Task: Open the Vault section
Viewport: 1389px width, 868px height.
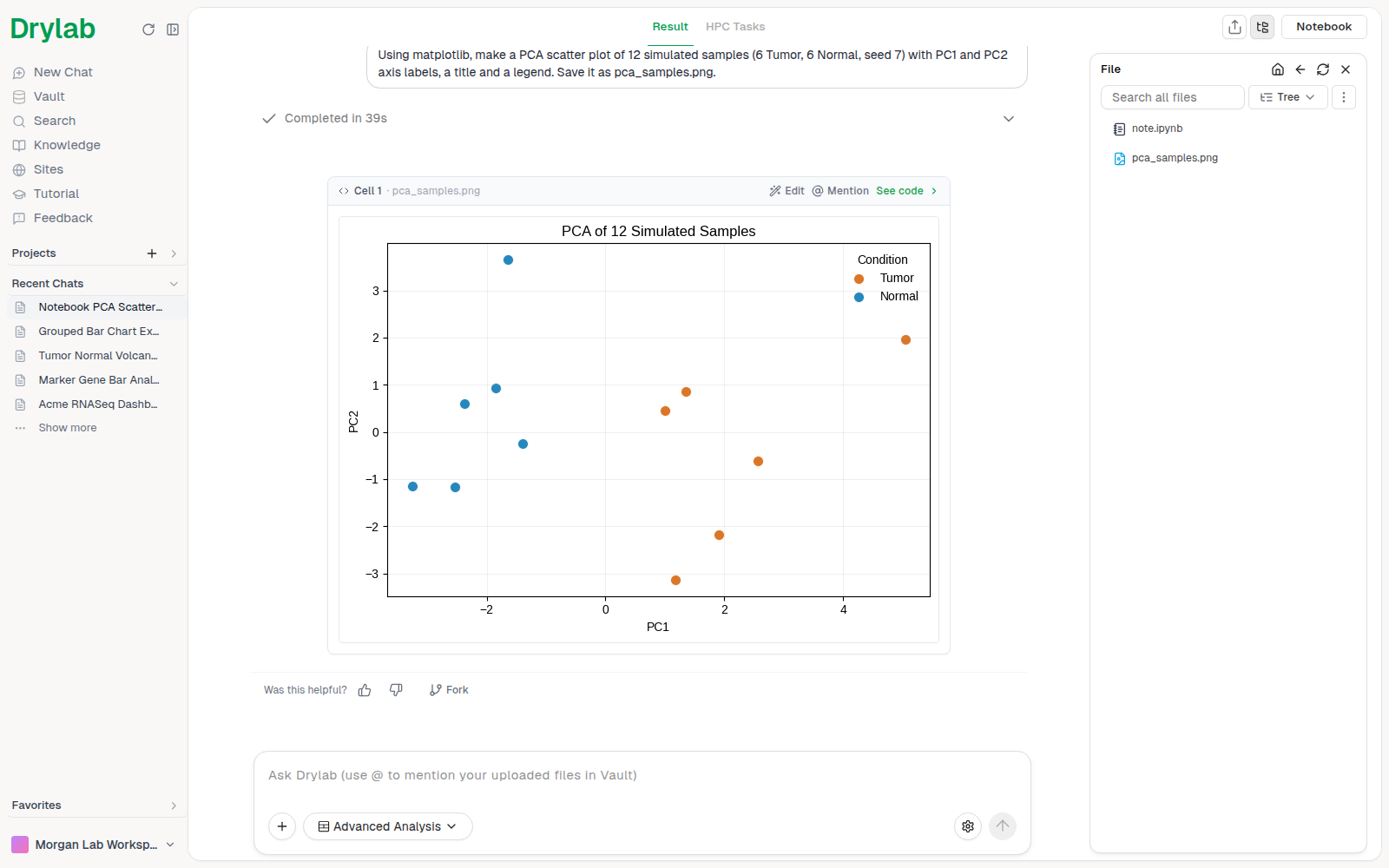Action: point(49,96)
